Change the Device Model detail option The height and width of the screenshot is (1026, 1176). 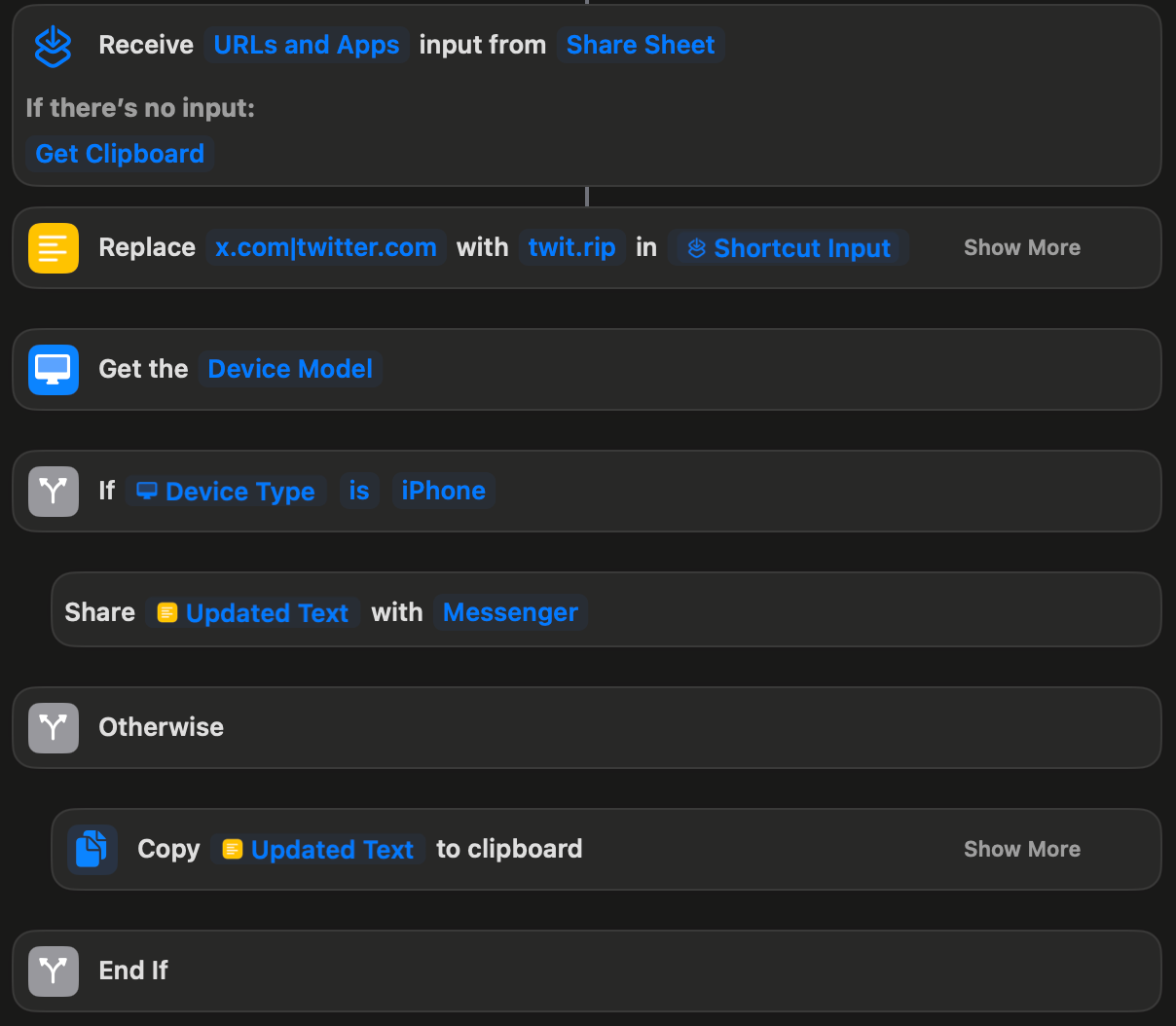[x=290, y=370]
